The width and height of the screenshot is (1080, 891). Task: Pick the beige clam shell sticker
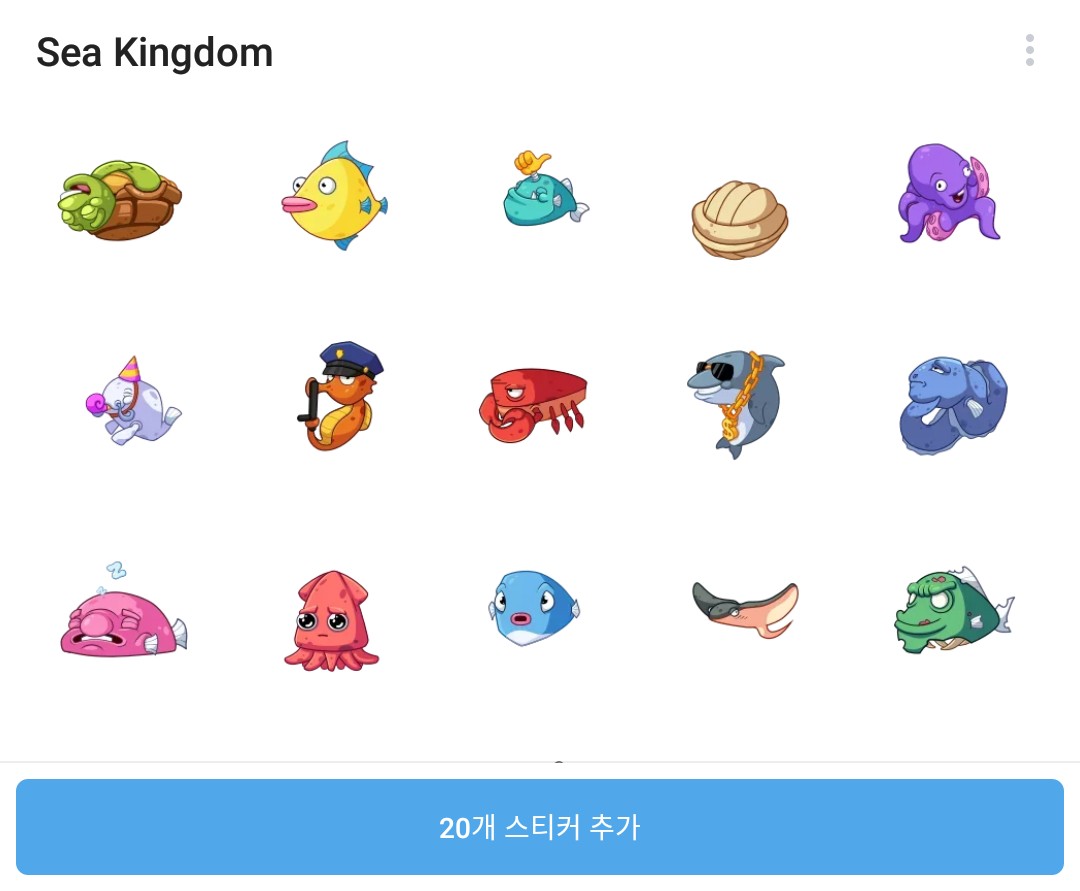(x=740, y=220)
